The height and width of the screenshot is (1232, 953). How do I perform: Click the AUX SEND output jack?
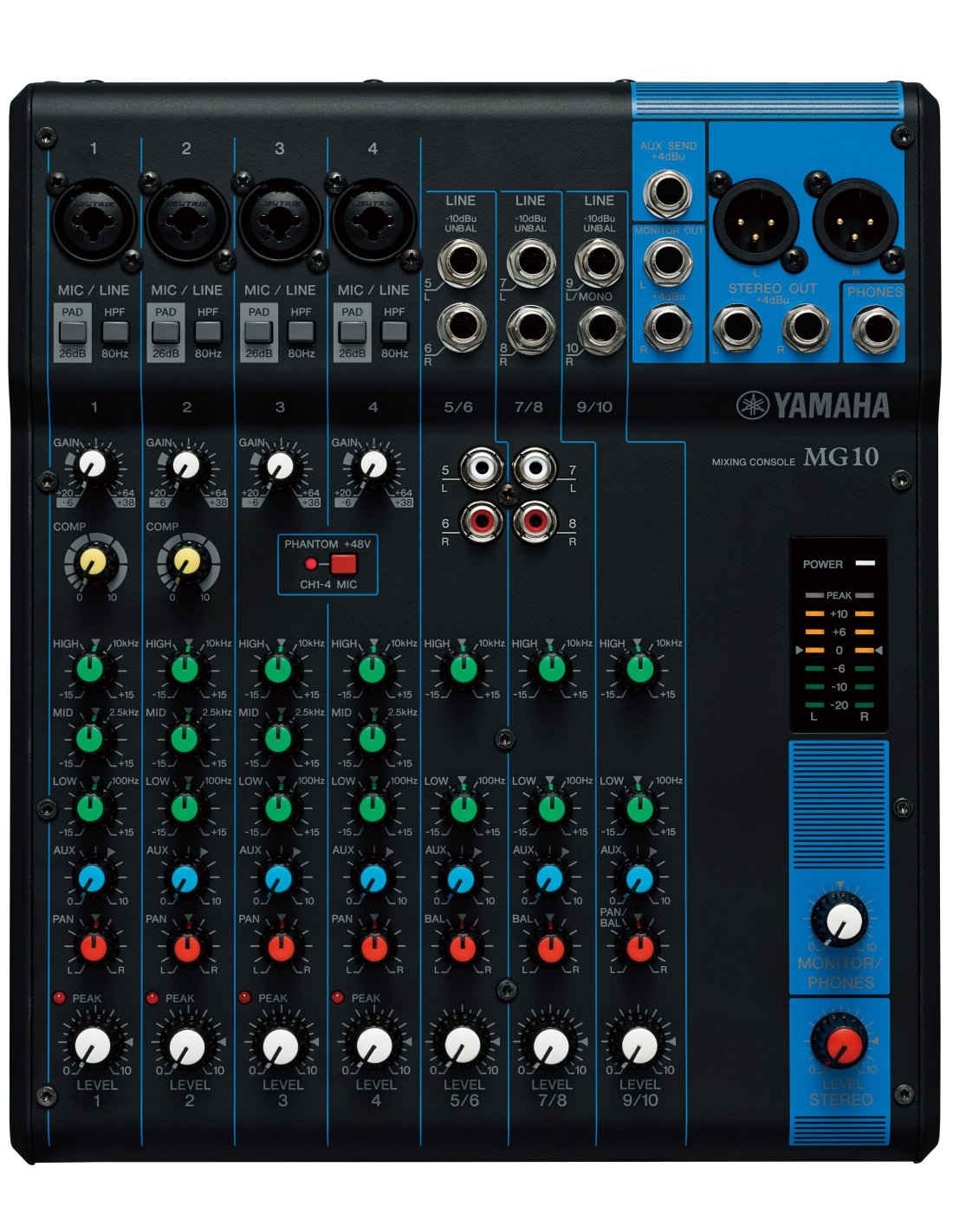(668, 193)
